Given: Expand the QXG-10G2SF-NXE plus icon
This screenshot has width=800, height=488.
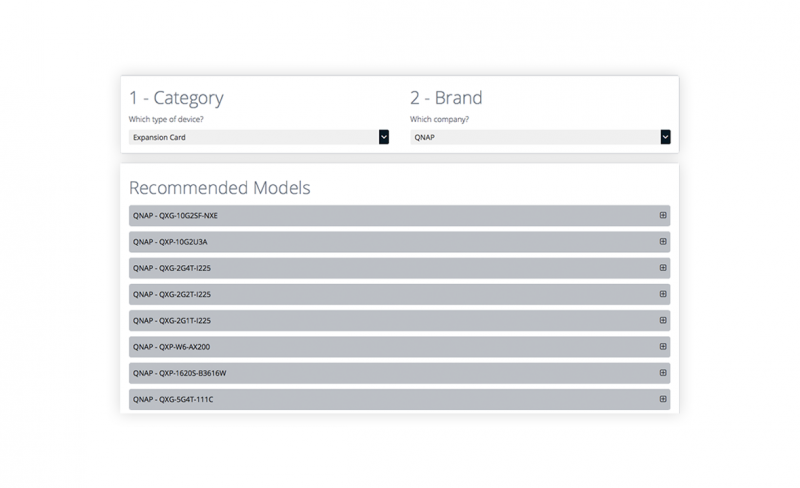Looking at the screenshot, I should tap(663, 215).
